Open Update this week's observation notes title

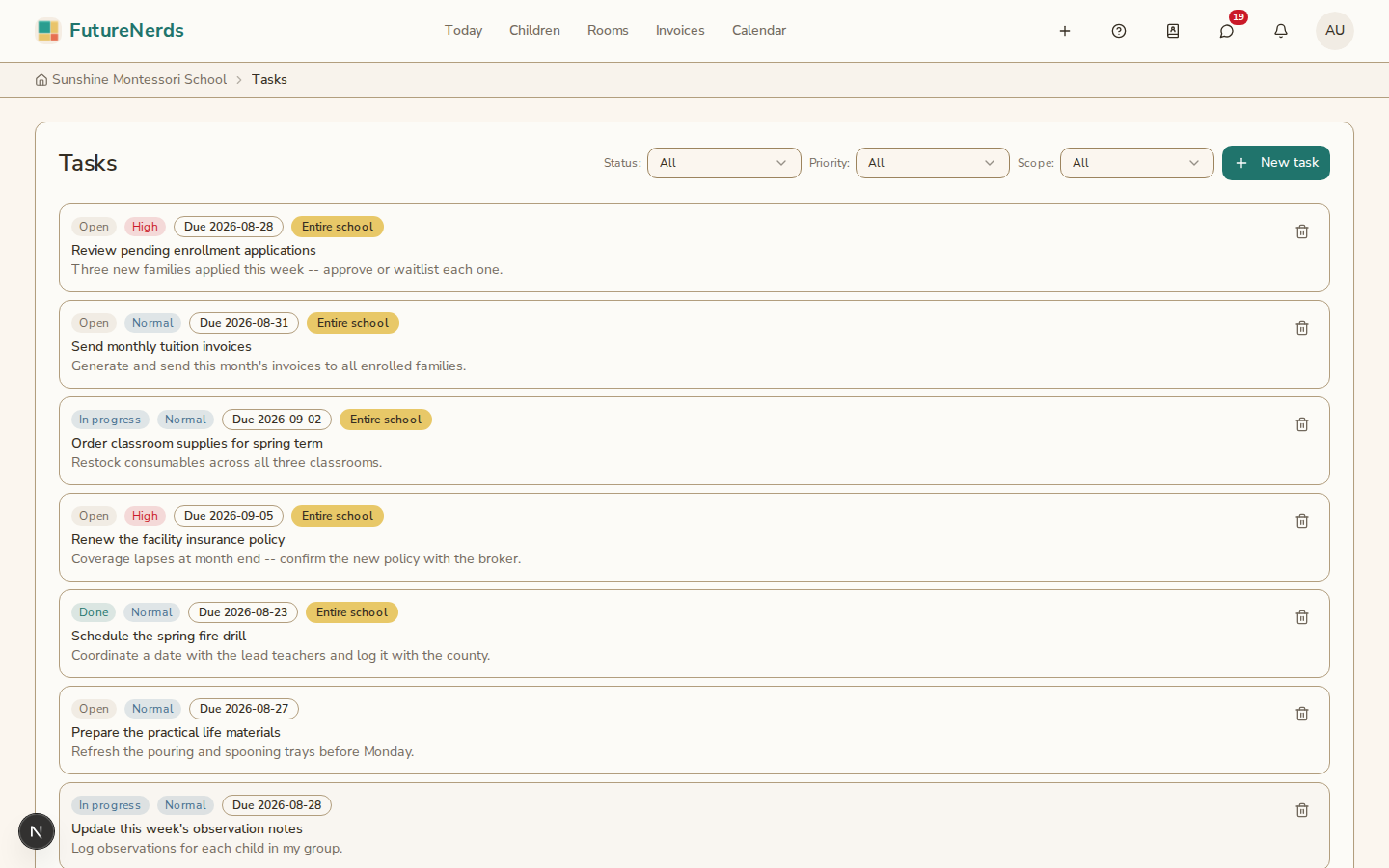pyautogui.click(x=187, y=828)
